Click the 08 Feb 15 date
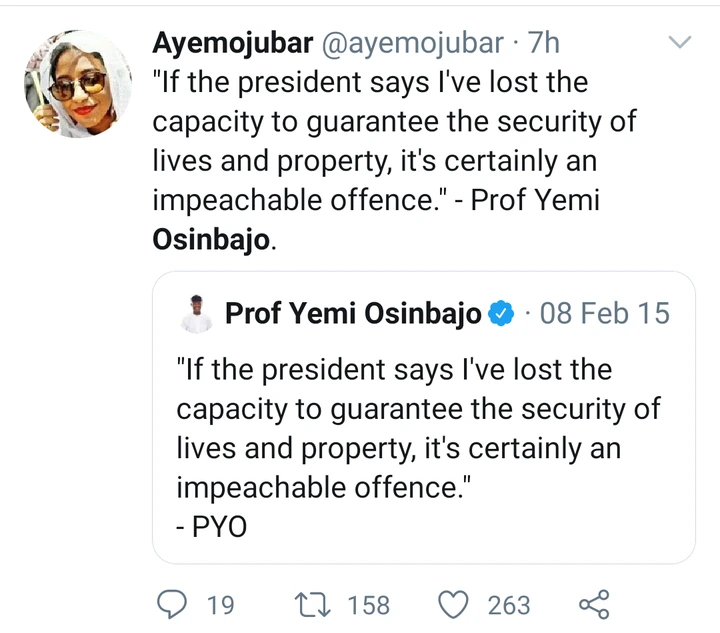This screenshot has width=720, height=633. coord(604,314)
